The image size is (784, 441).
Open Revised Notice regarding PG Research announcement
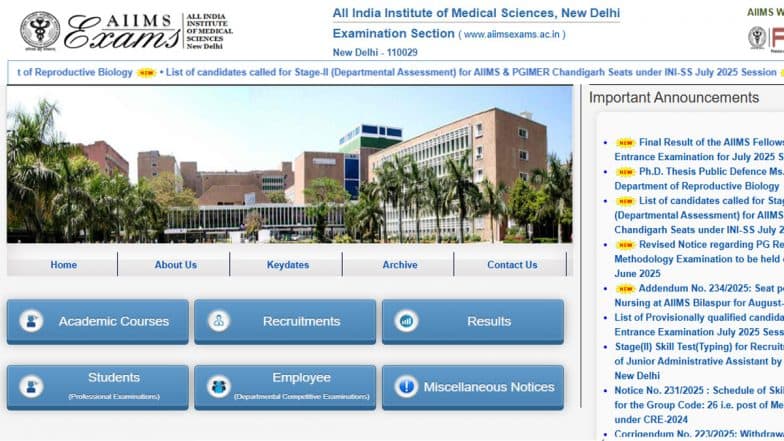click(699, 259)
